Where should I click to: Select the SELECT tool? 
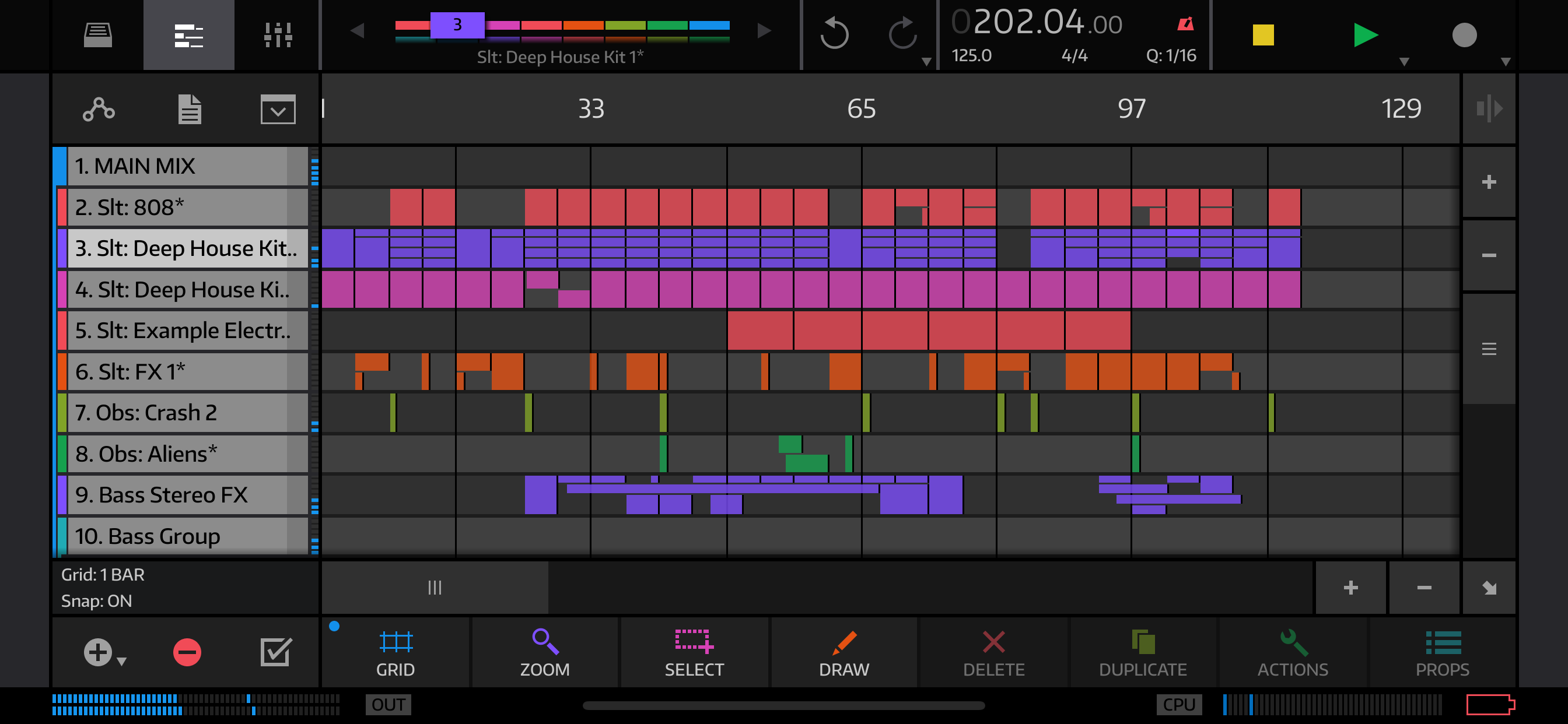[x=695, y=652]
